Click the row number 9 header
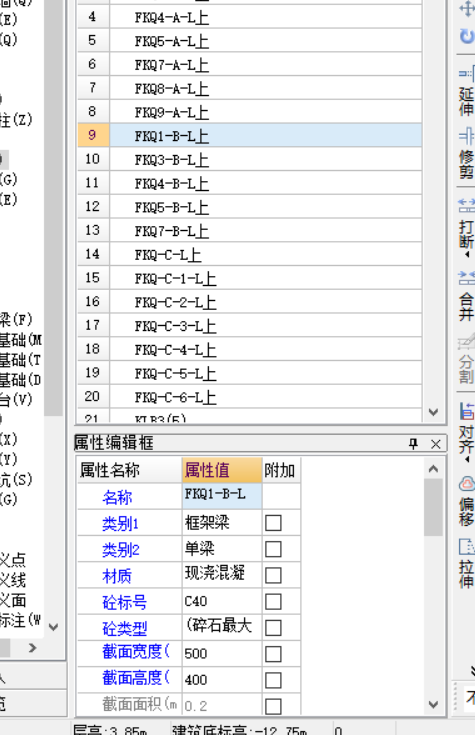Screen dimensions: 475x735 point(93,135)
